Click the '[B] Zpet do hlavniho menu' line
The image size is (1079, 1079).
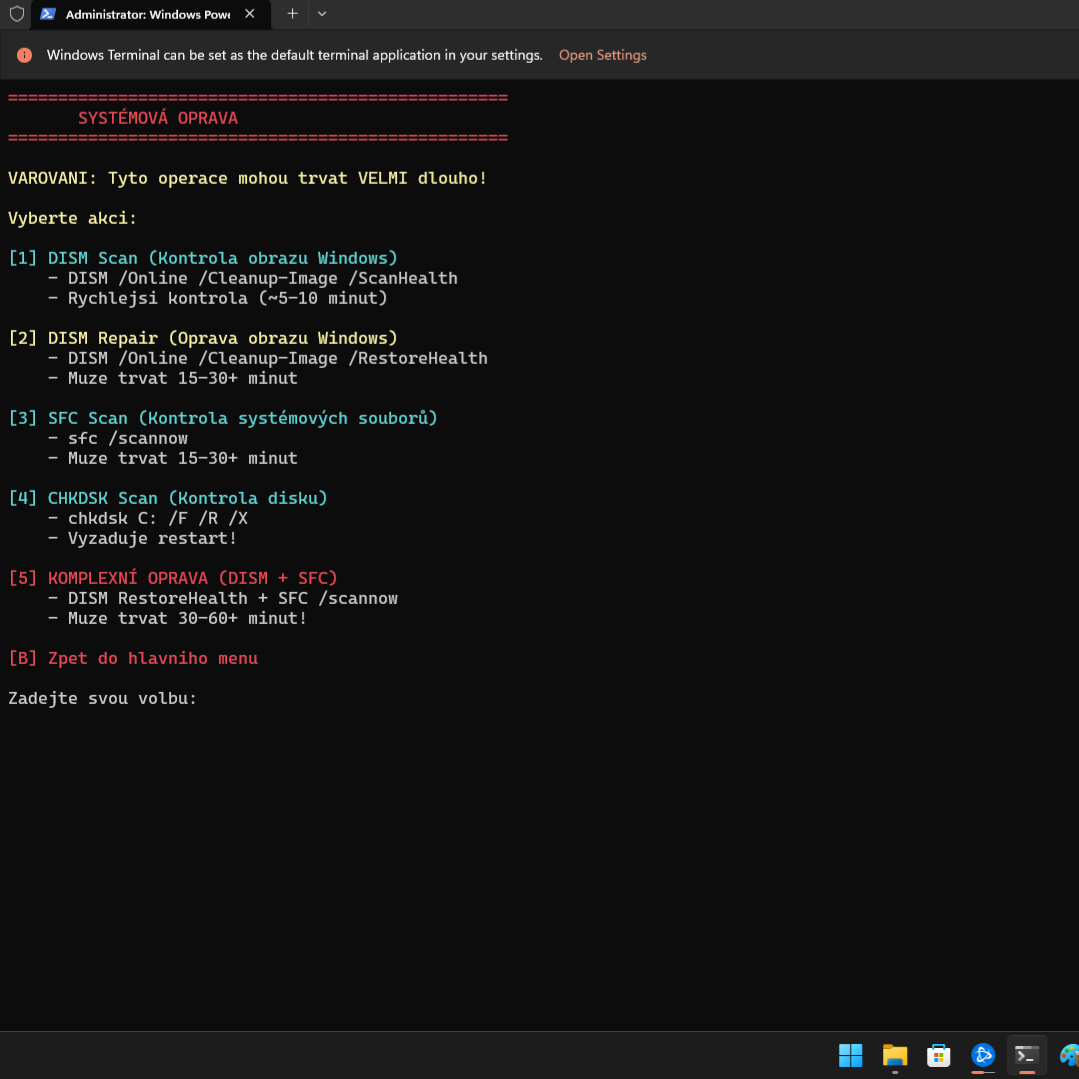[x=133, y=658]
